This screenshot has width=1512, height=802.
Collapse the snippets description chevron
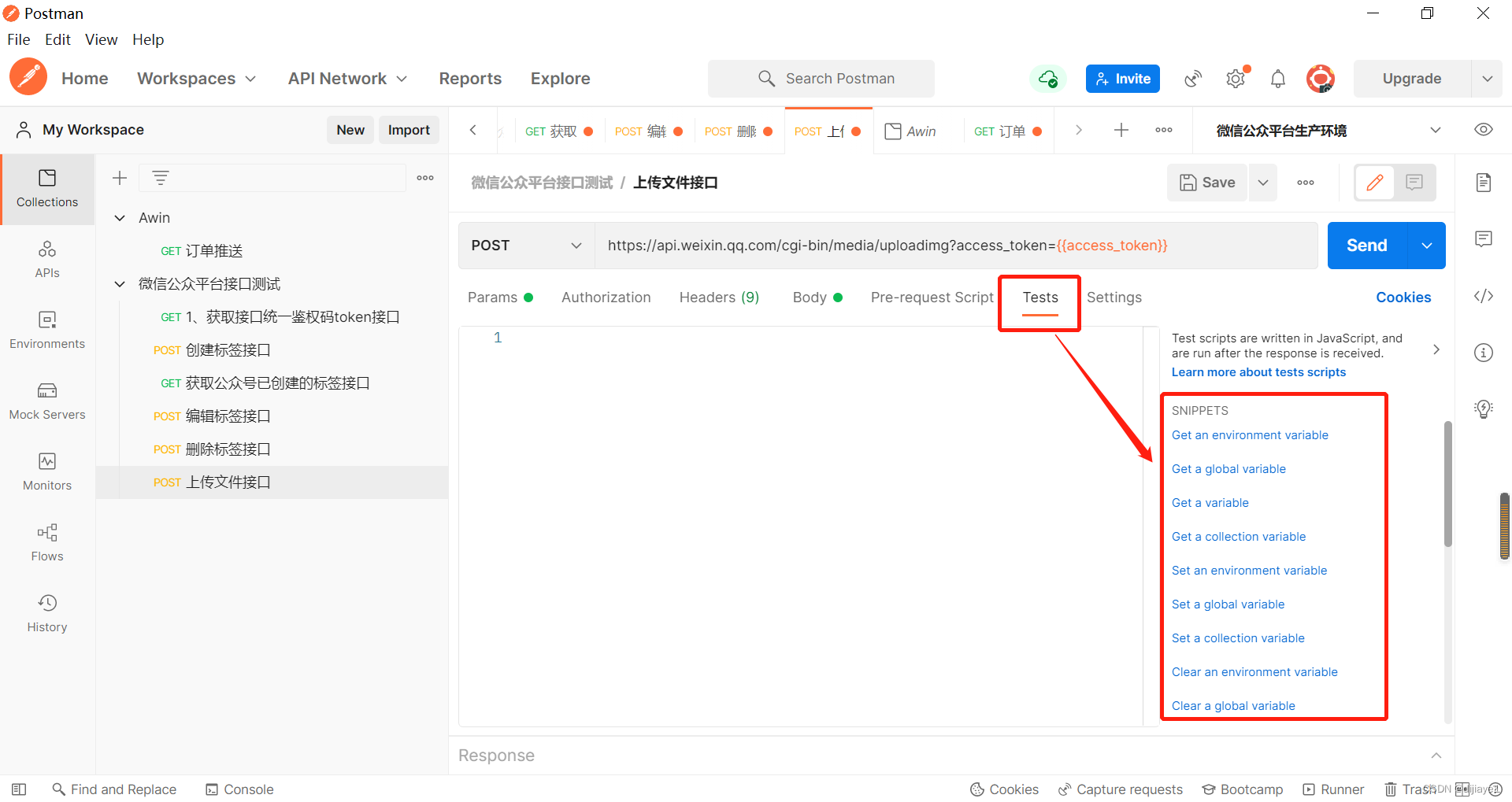pyautogui.click(x=1436, y=349)
